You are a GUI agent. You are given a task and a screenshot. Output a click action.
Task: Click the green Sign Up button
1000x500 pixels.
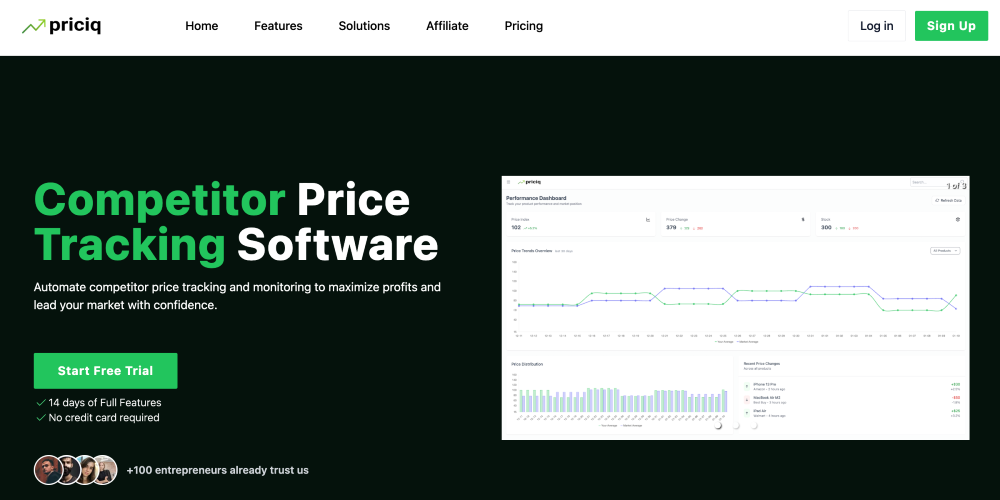951,26
